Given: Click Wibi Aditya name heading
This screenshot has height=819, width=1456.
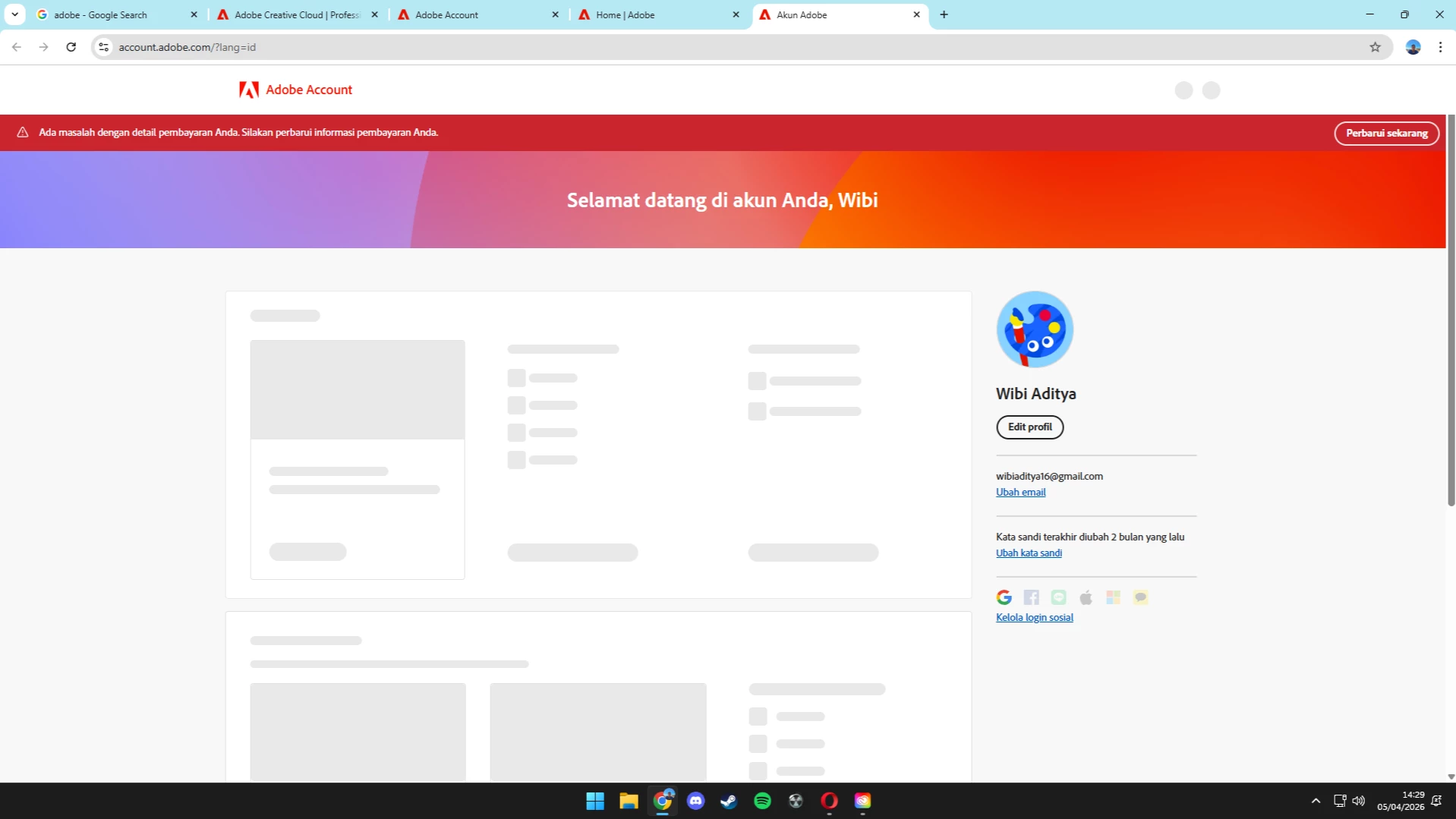Looking at the screenshot, I should coord(1035,393).
